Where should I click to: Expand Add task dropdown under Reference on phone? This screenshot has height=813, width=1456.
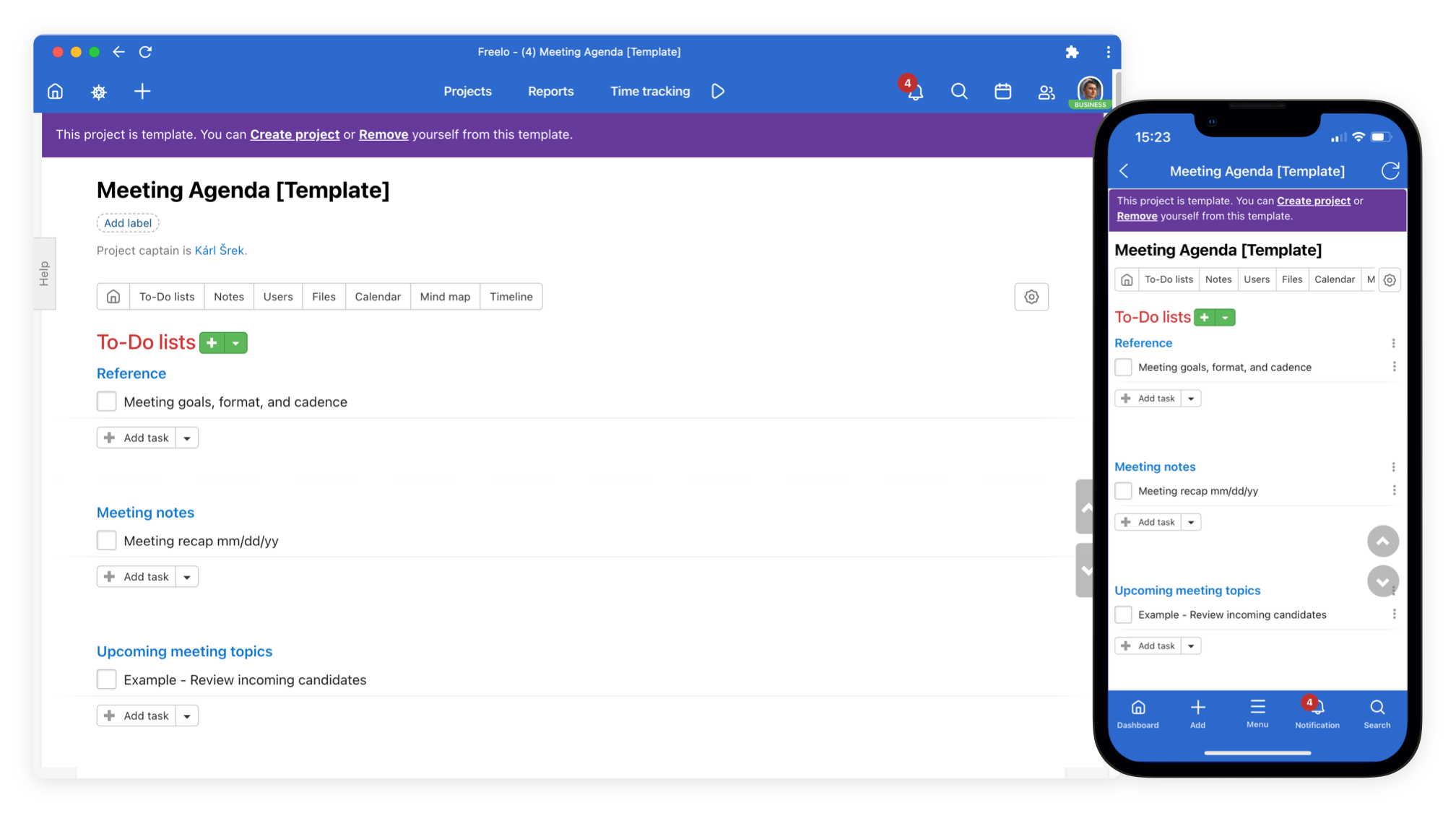(x=1191, y=399)
